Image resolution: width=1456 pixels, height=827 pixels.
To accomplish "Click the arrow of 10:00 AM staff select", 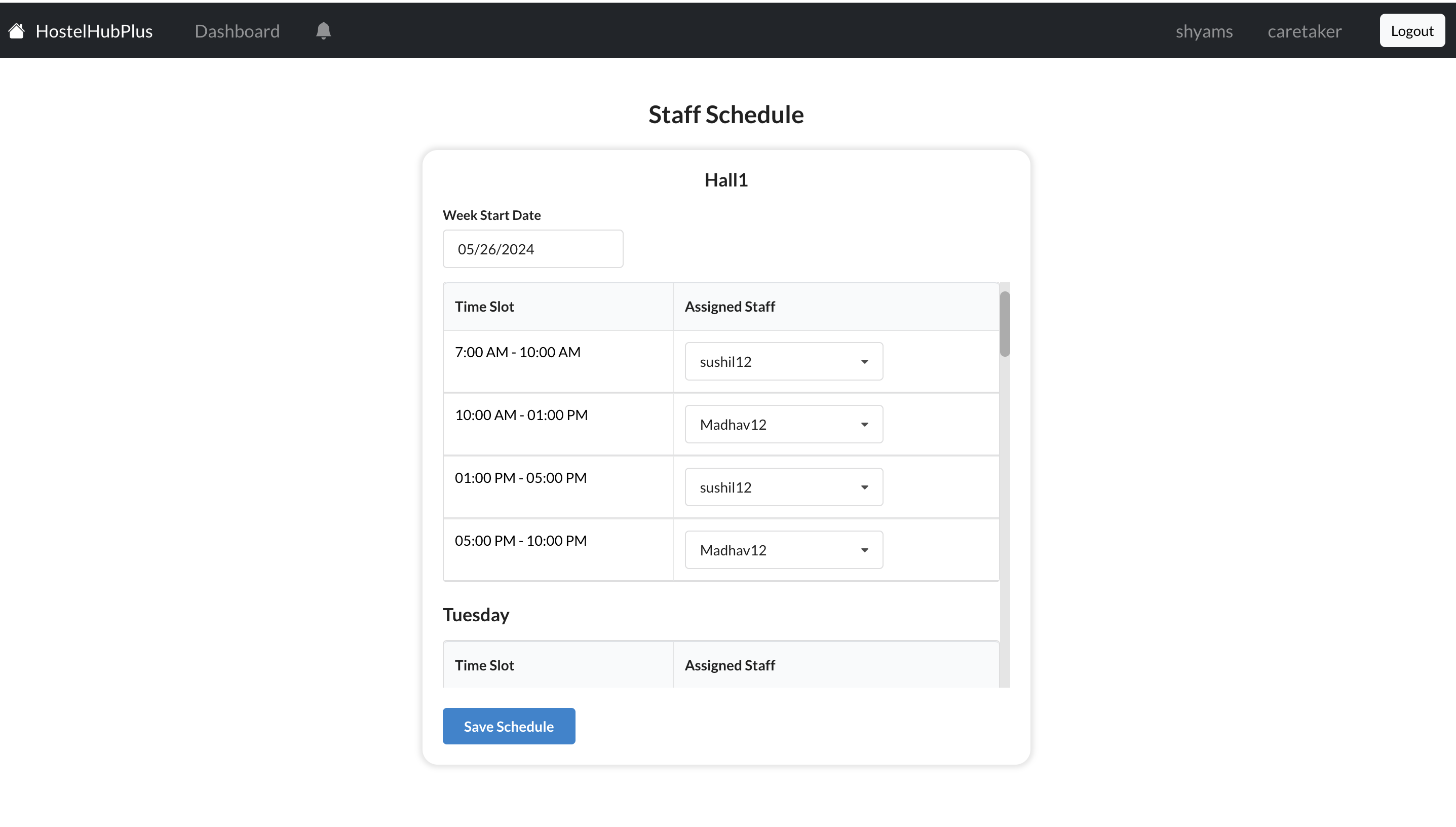I will [x=864, y=425].
